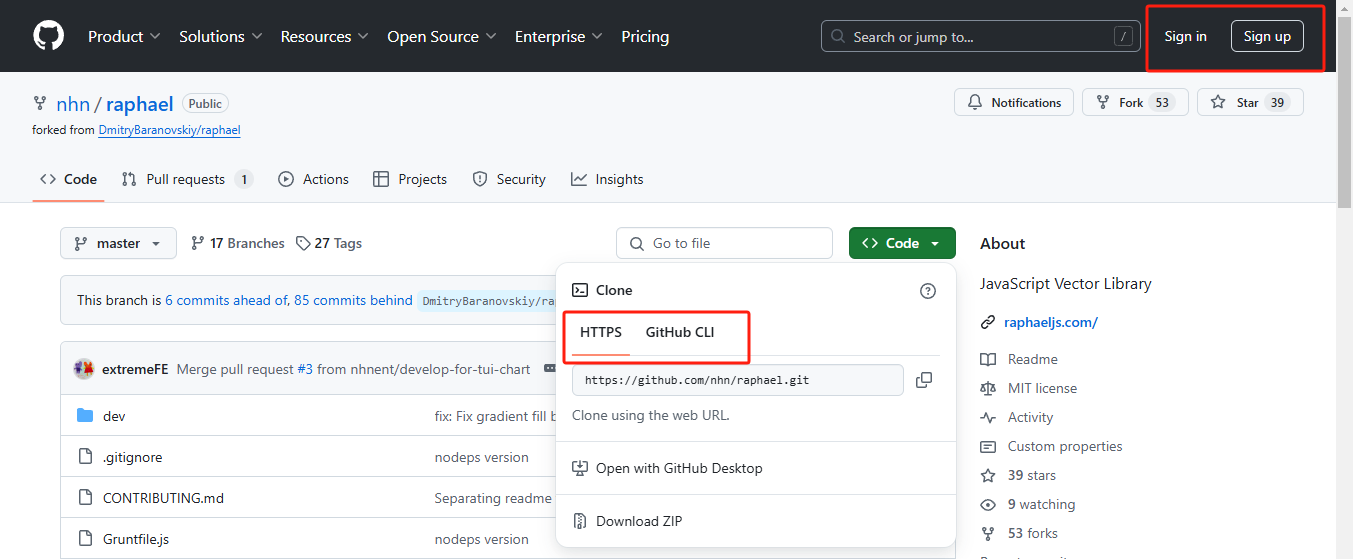
Task: Click the scale icon next to MIT license
Action: coord(988,388)
